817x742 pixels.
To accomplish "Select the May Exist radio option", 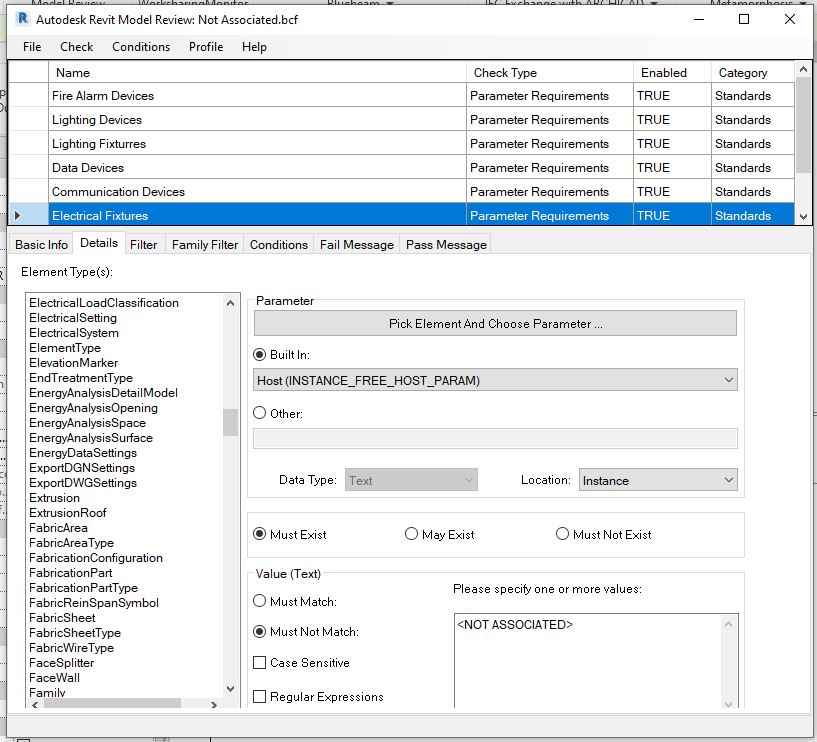I will point(412,534).
